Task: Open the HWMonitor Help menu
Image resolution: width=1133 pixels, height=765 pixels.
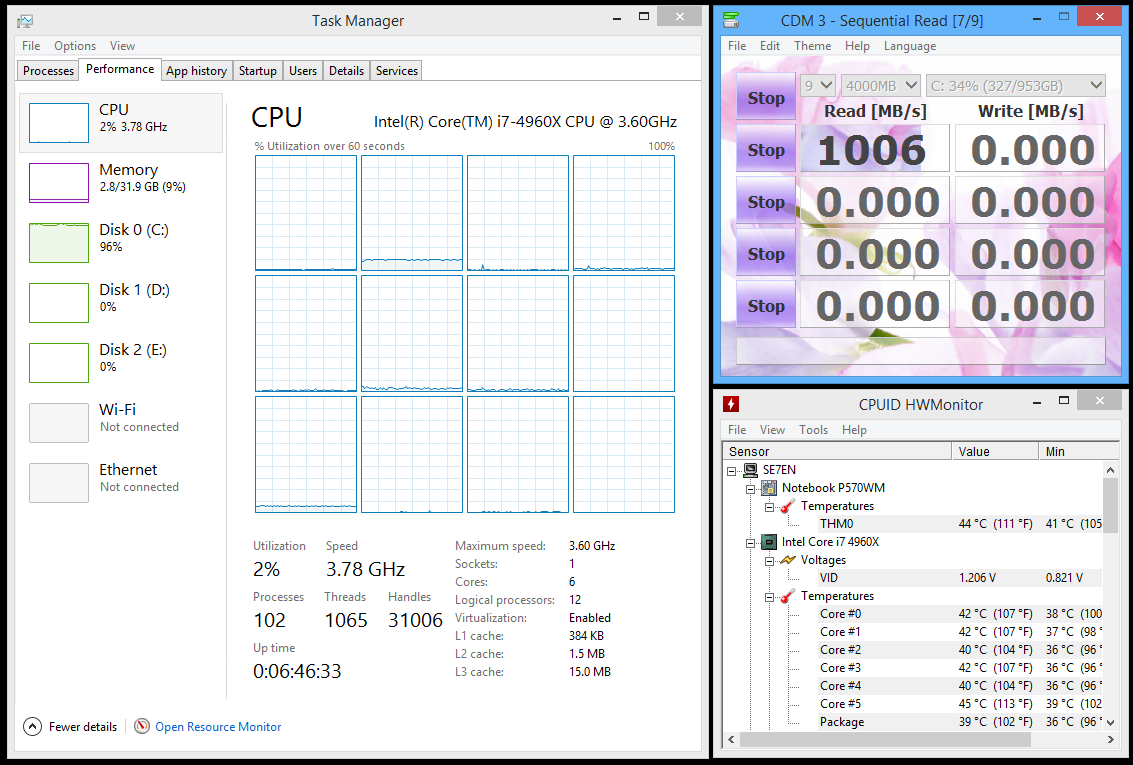Action: 854,430
